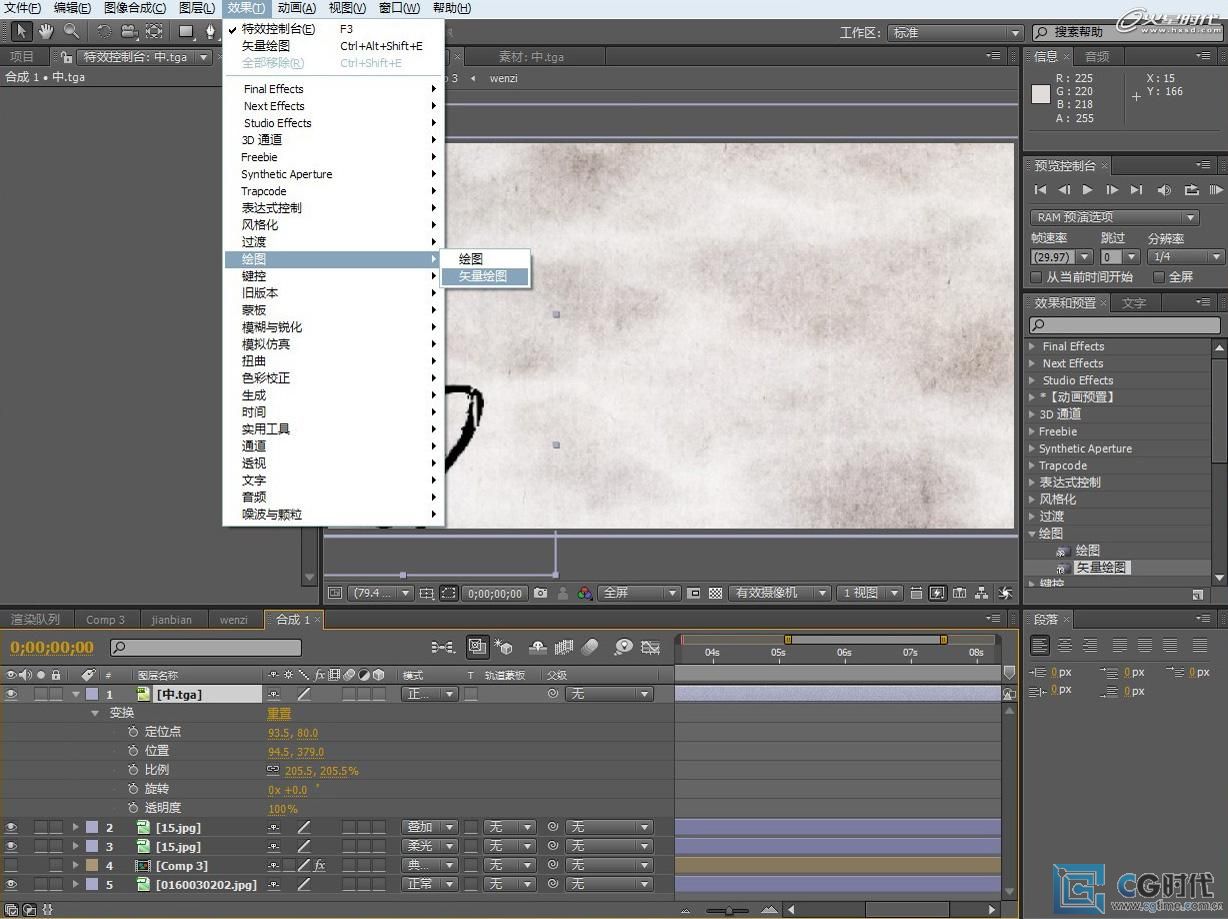Switch to the 文字 panel tab
The image size is (1228, 919).
pos(1134,303)
